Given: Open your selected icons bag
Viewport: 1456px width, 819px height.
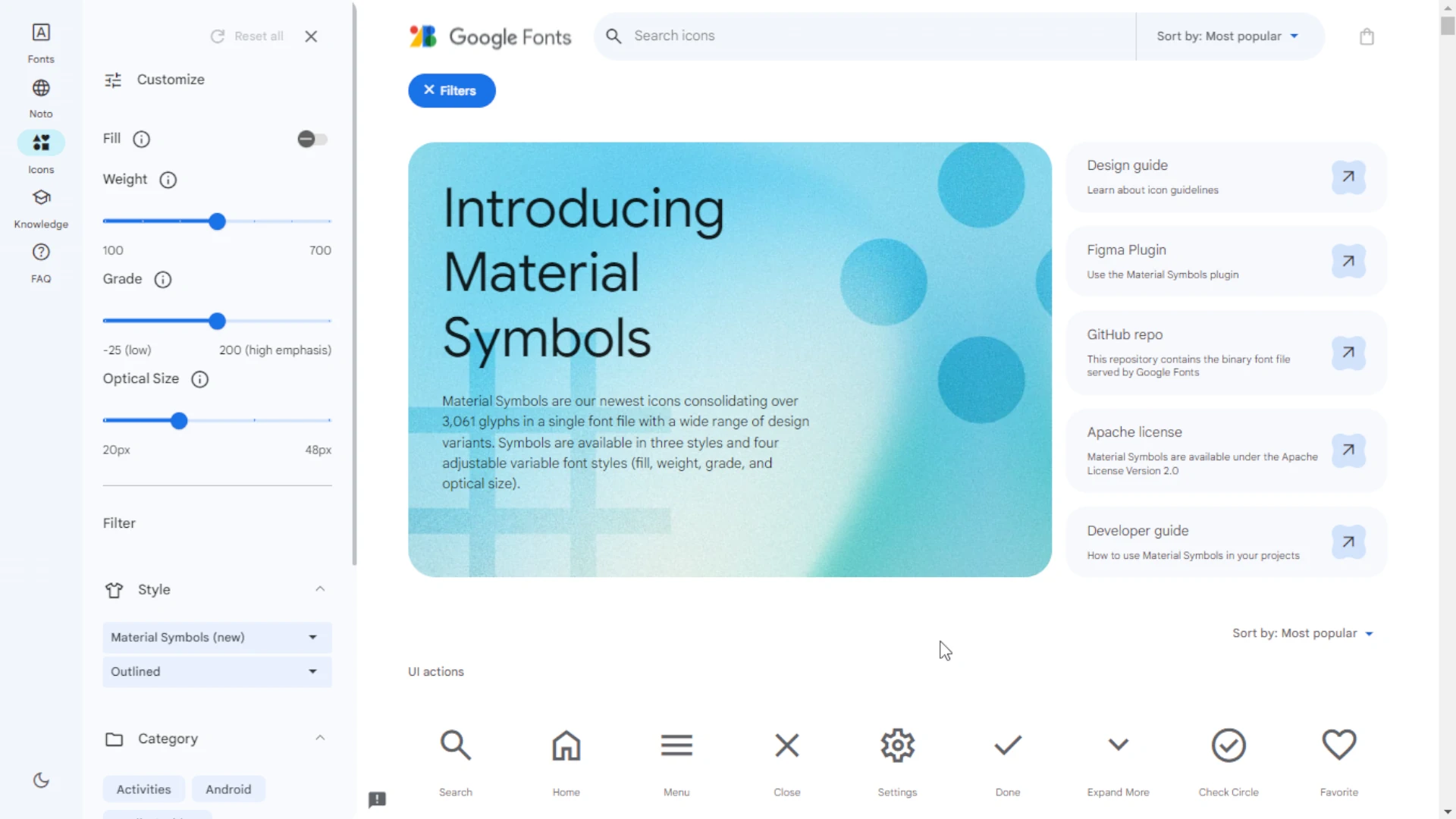Looking at the screenshot, I should pyautogui.click(x=1367, y=36).
